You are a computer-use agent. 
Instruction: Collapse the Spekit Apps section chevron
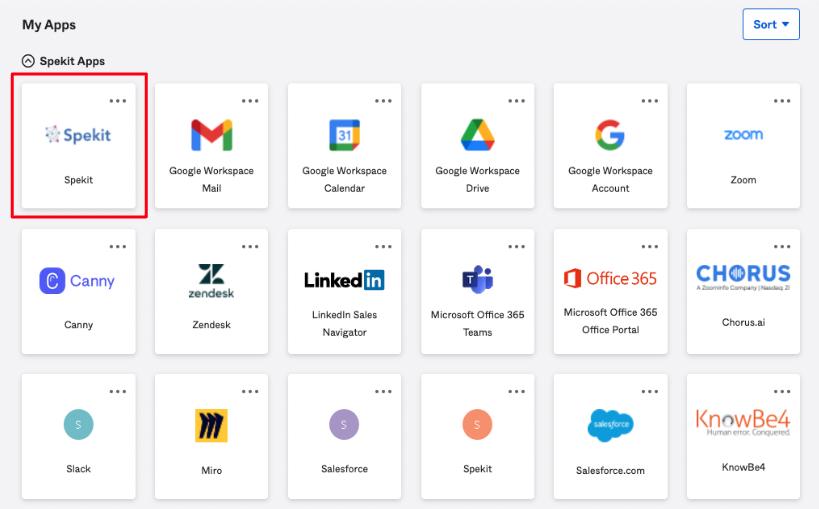(28, 61)
